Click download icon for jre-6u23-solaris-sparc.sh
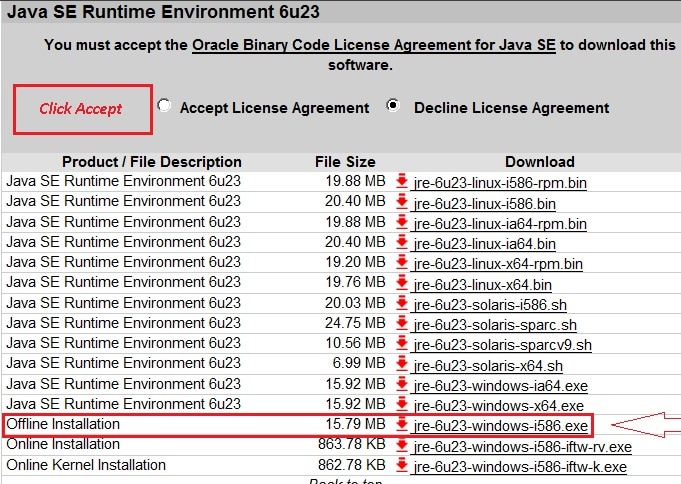Viewport: 681px width, 484px height. pyautogui.click(x=402, y=324)
